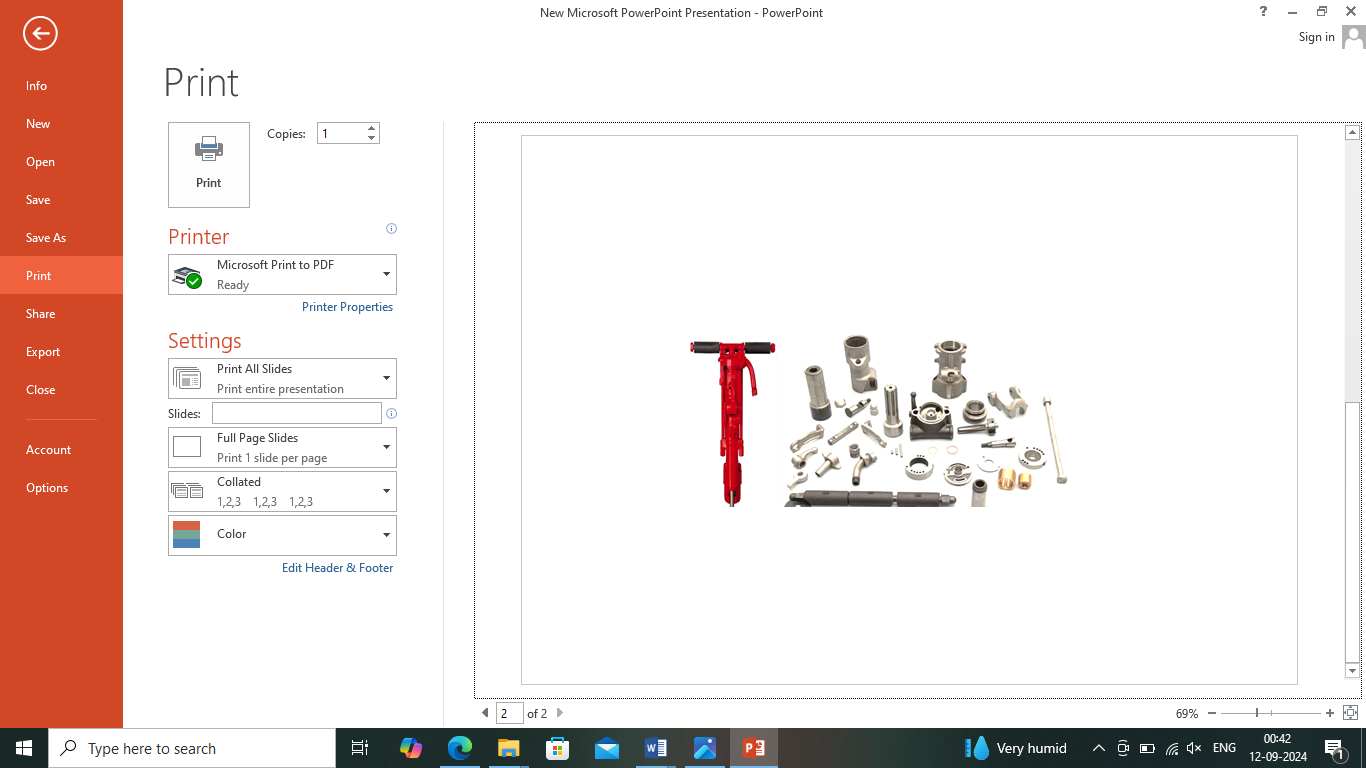Screen dimensions: 1366x768
Task: Open the Save As menu item
Action: (x=46, y=238)
